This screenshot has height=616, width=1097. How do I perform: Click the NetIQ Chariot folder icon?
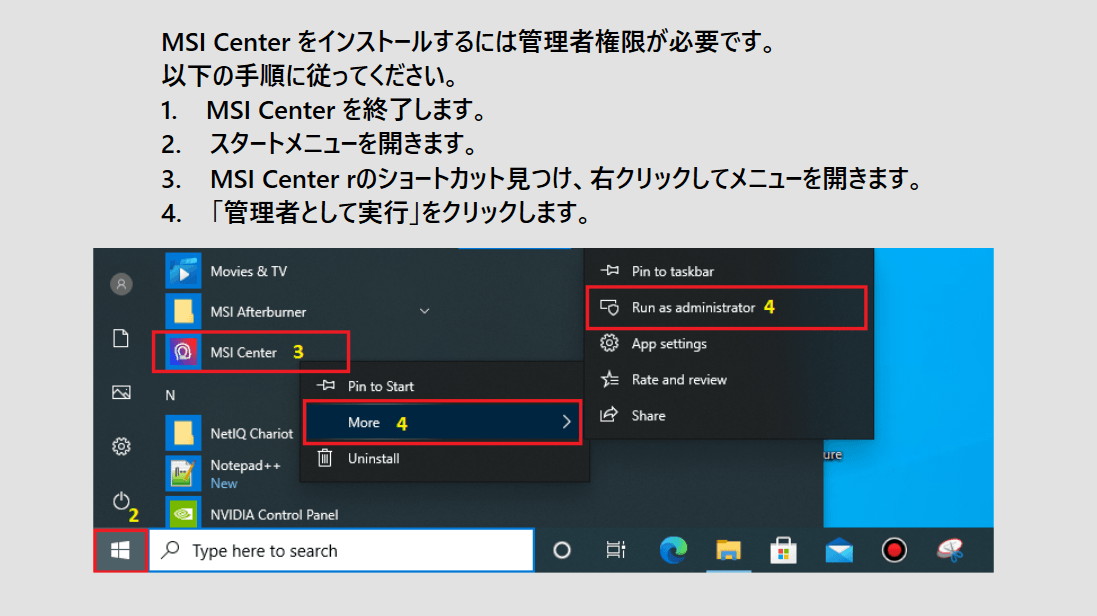183,433
